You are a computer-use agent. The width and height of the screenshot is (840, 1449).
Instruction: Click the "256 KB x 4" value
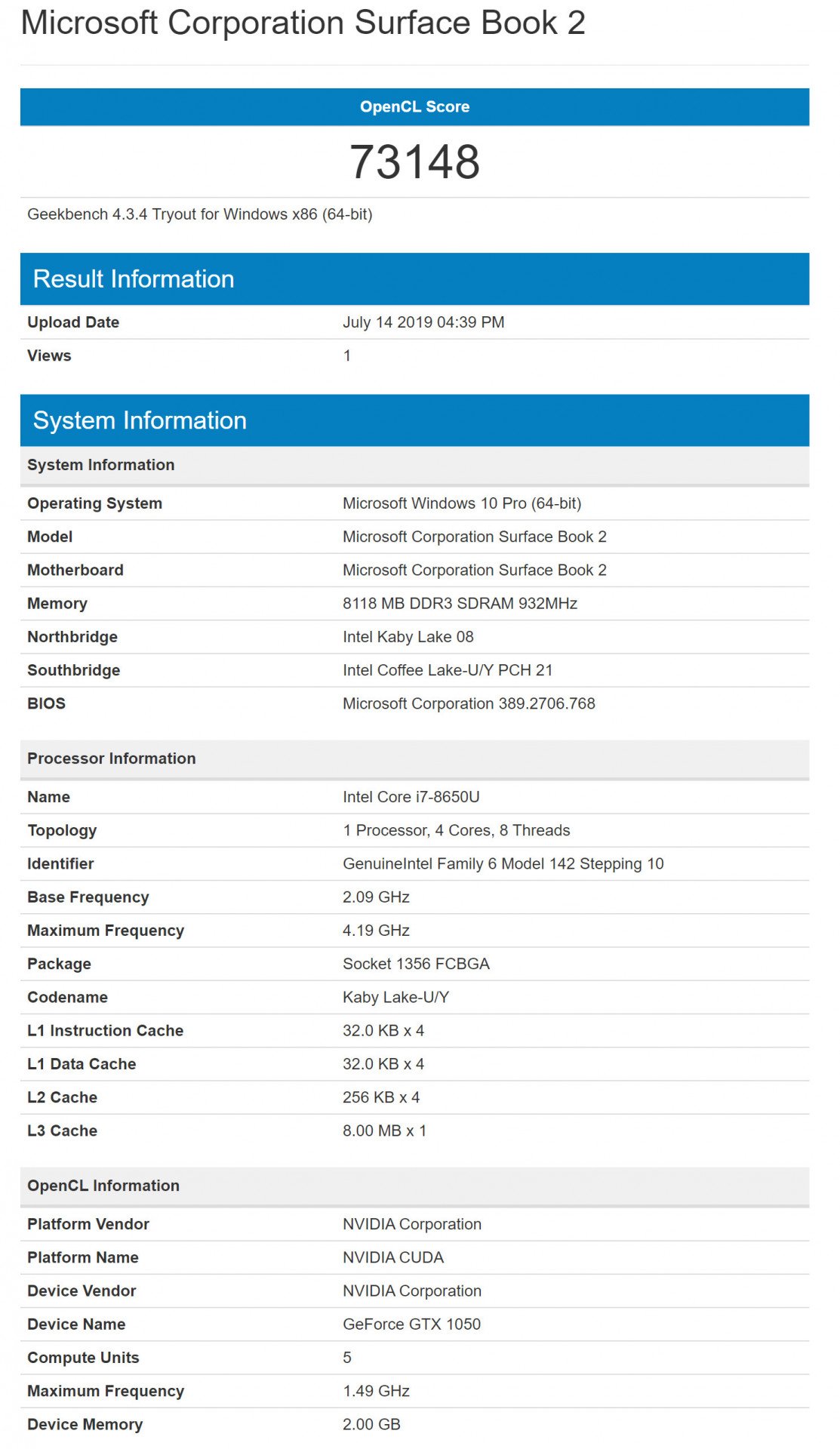381,1097
